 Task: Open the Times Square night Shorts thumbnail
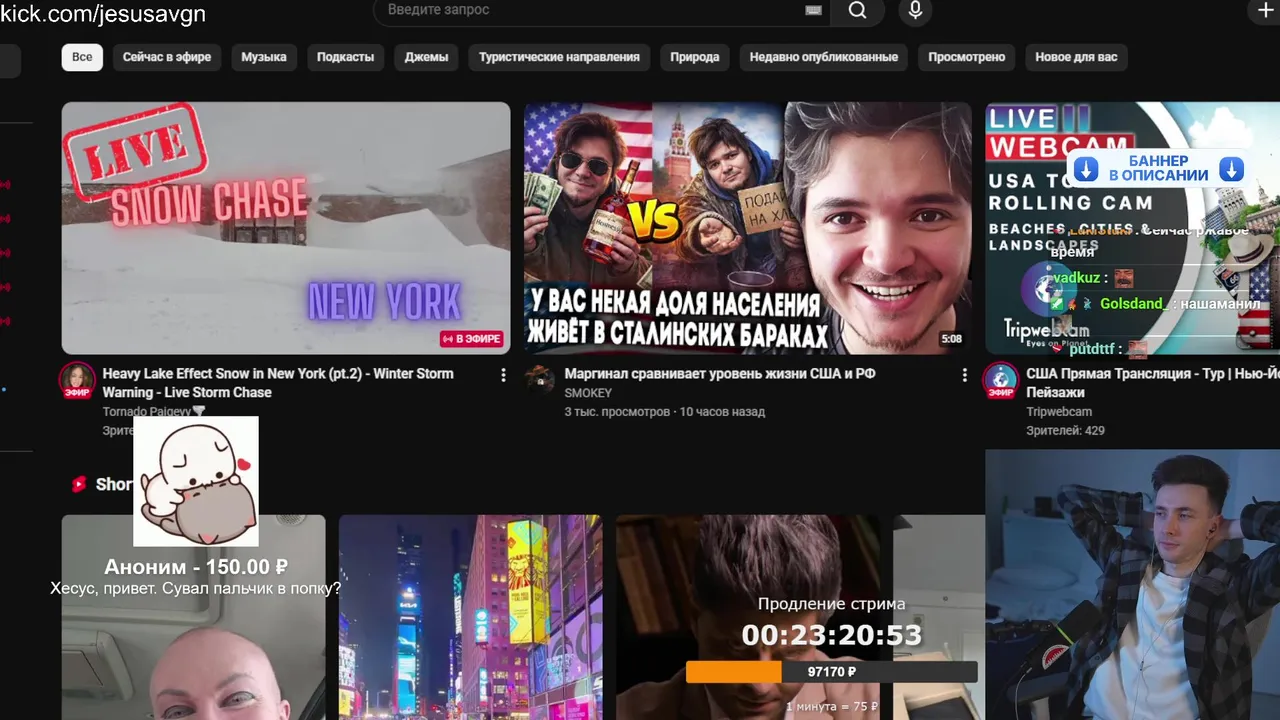[470, 617]
